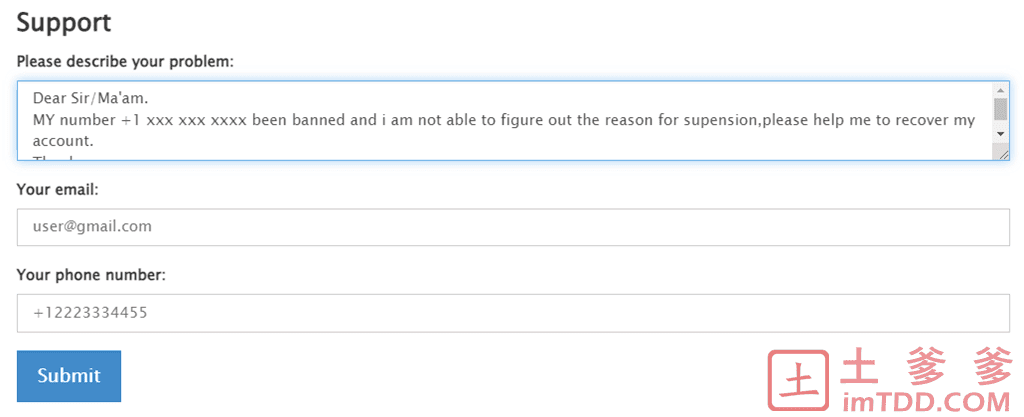Click the scrollbar thumb in the problem textarea
1024x417 pixels.
[1000, 108]
